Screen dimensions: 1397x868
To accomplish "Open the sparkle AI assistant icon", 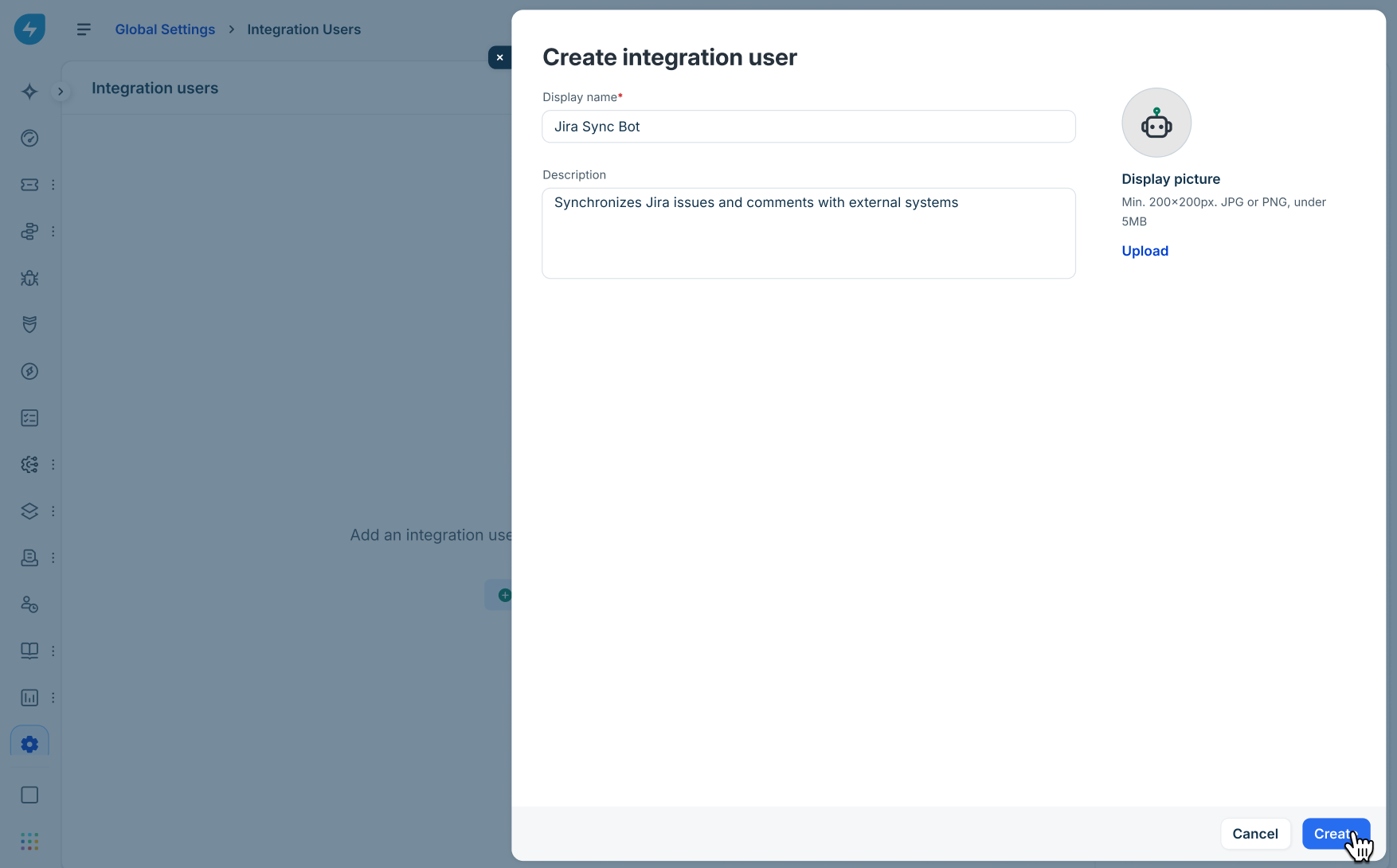I will point(29,92).
